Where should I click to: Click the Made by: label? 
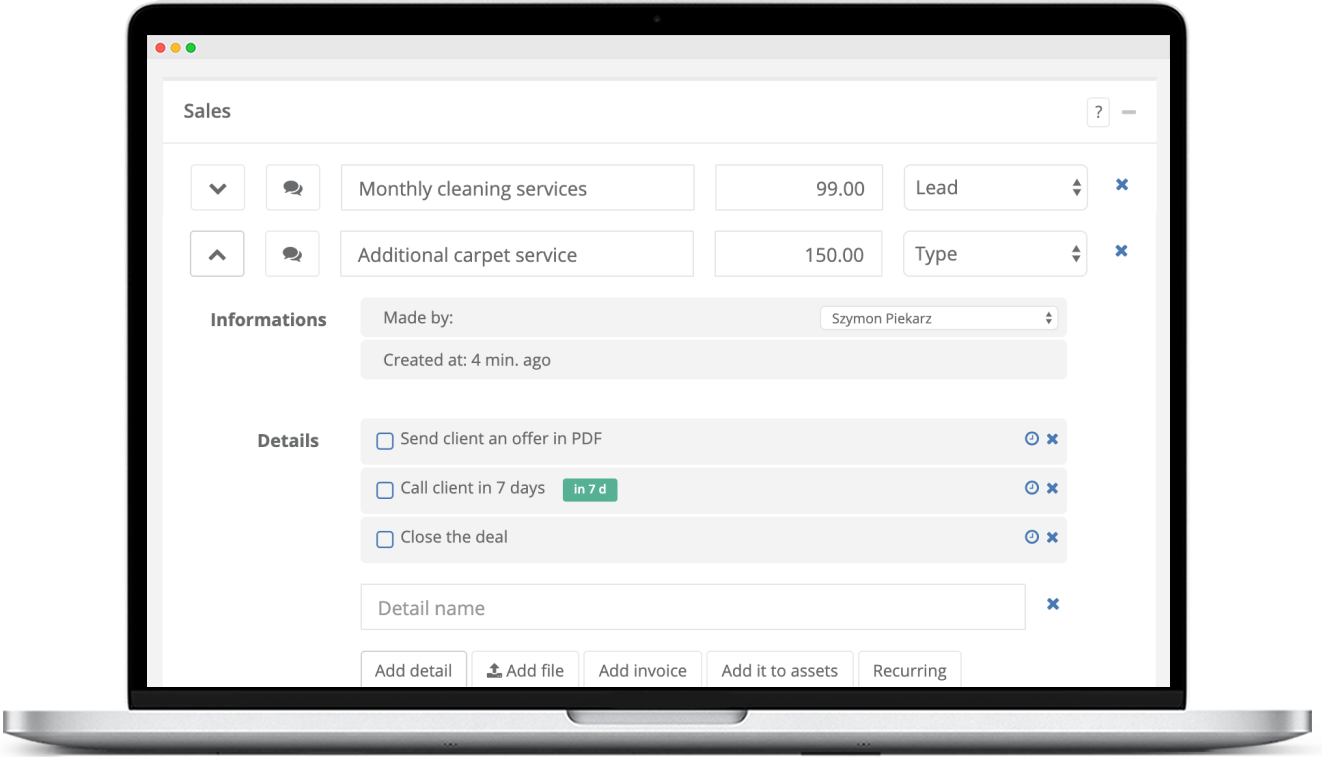coord(418,318)
